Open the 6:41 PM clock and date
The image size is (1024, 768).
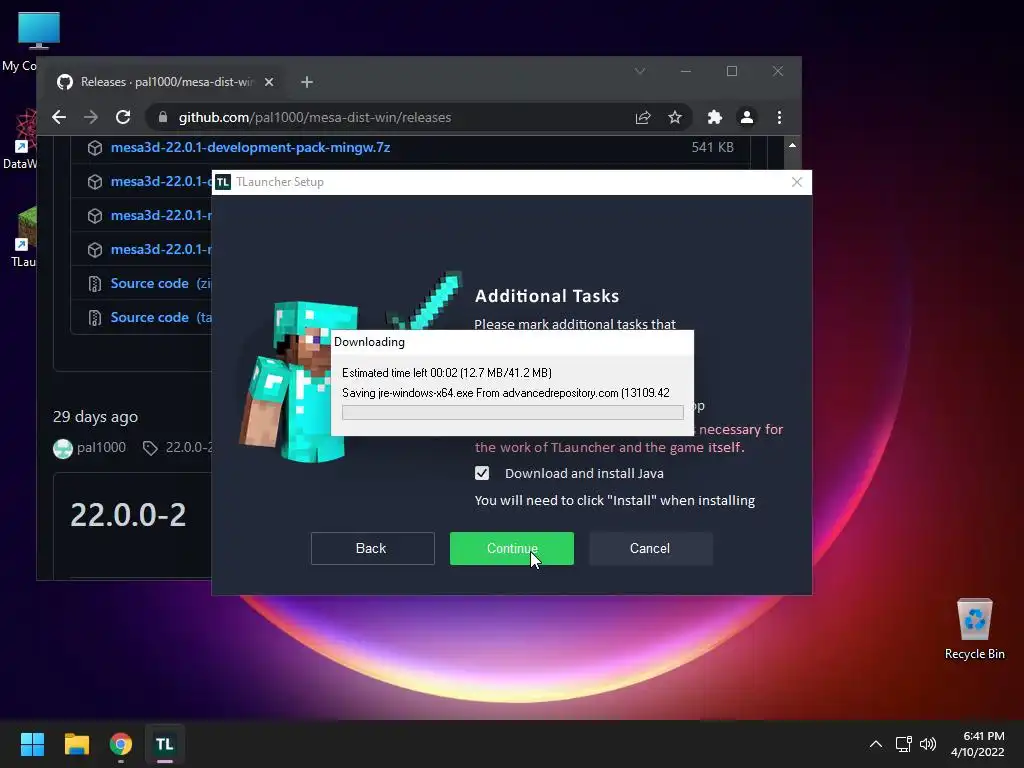(x=978, y=744)
